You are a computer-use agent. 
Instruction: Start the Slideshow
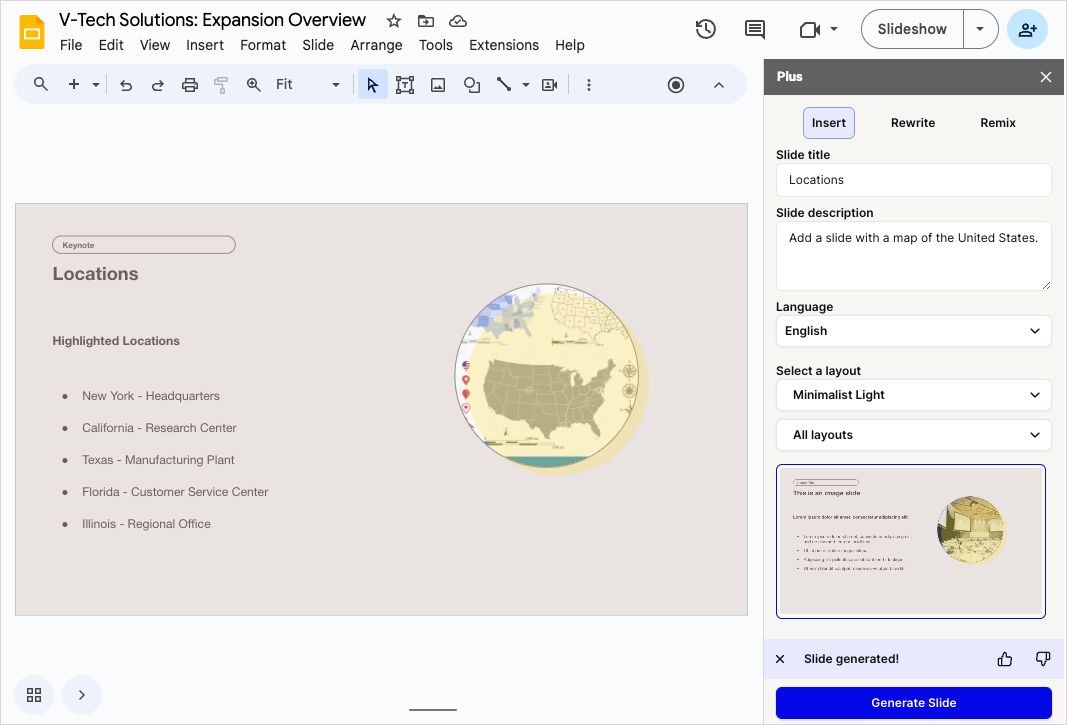pyautogui.click(x=912, y=29)
